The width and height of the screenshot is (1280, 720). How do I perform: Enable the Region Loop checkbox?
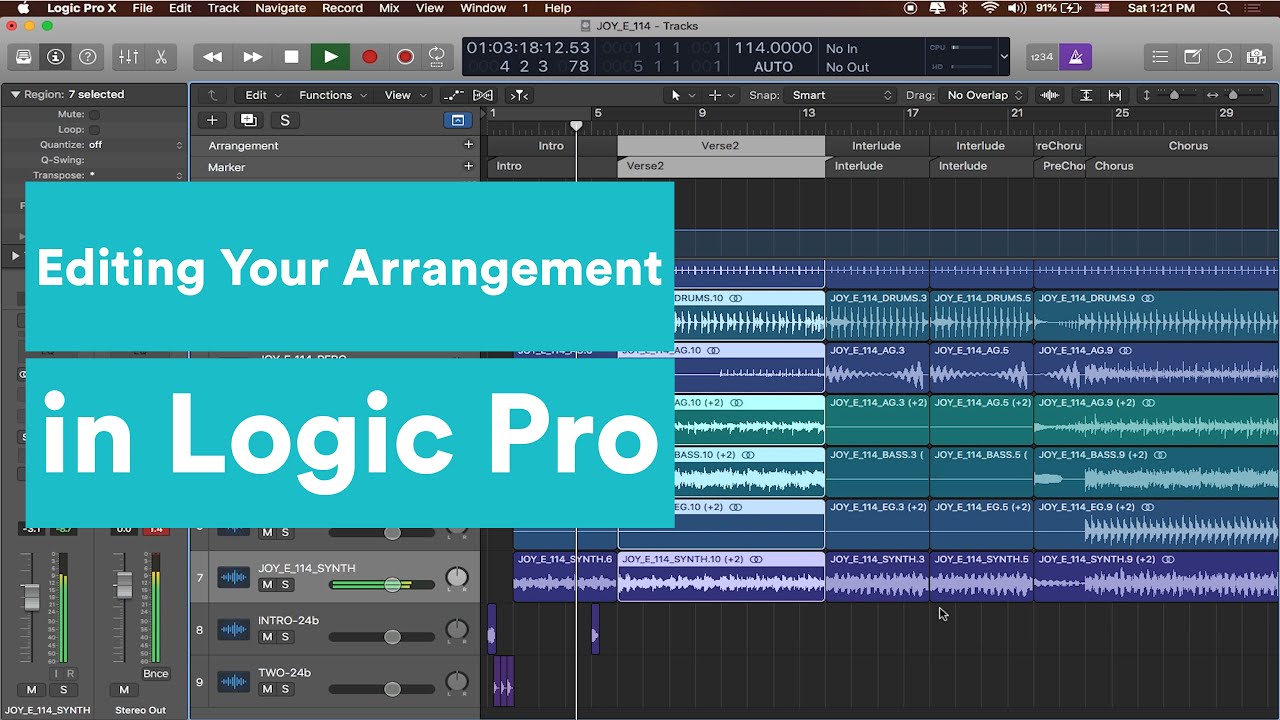pyautogui.click(x=94, y=130)
